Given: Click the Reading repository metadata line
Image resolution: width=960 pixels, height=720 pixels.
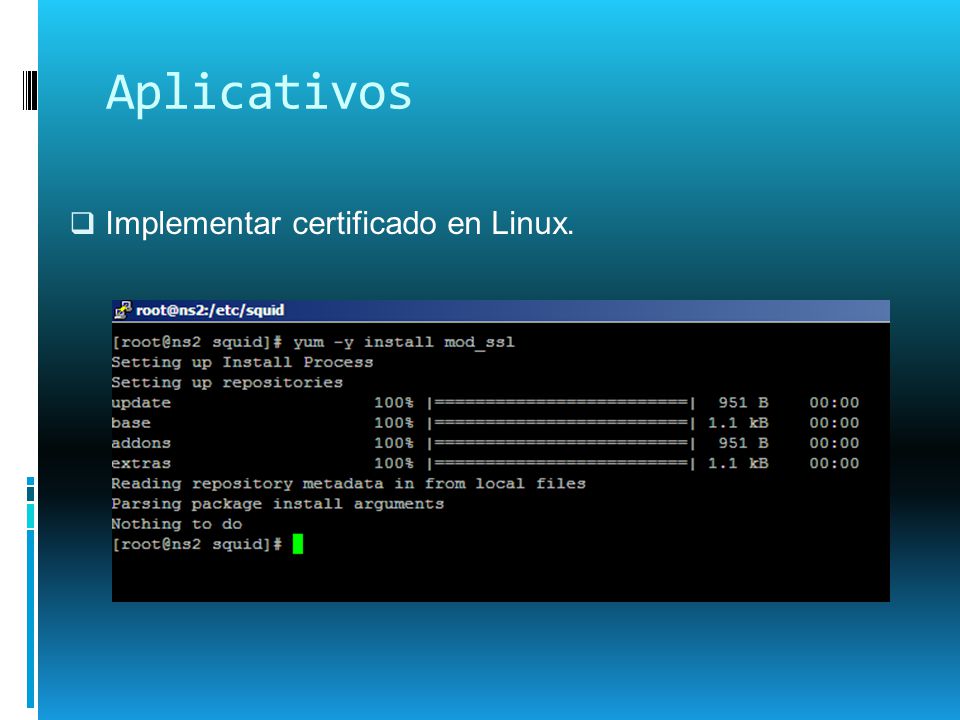Looking at the screenshot, I should [348, 484].
